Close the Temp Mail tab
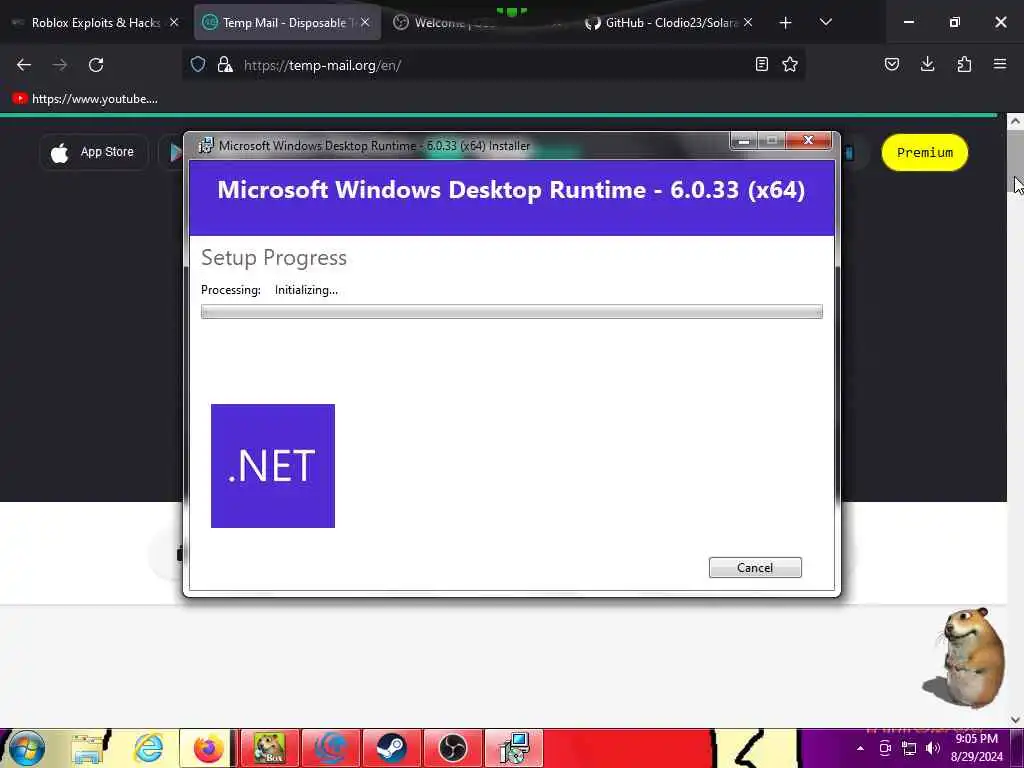 click(365, 23)
